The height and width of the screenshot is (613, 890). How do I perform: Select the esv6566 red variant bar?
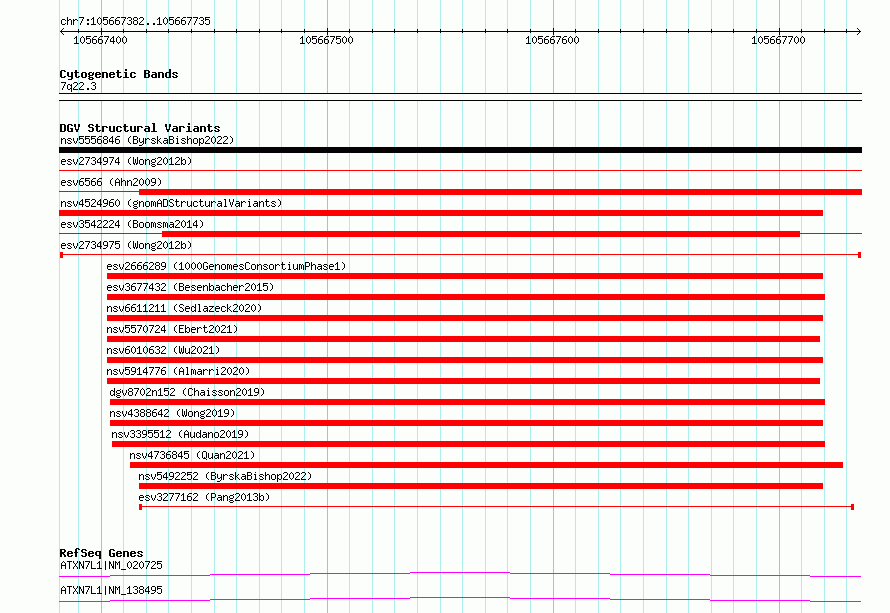501,192
